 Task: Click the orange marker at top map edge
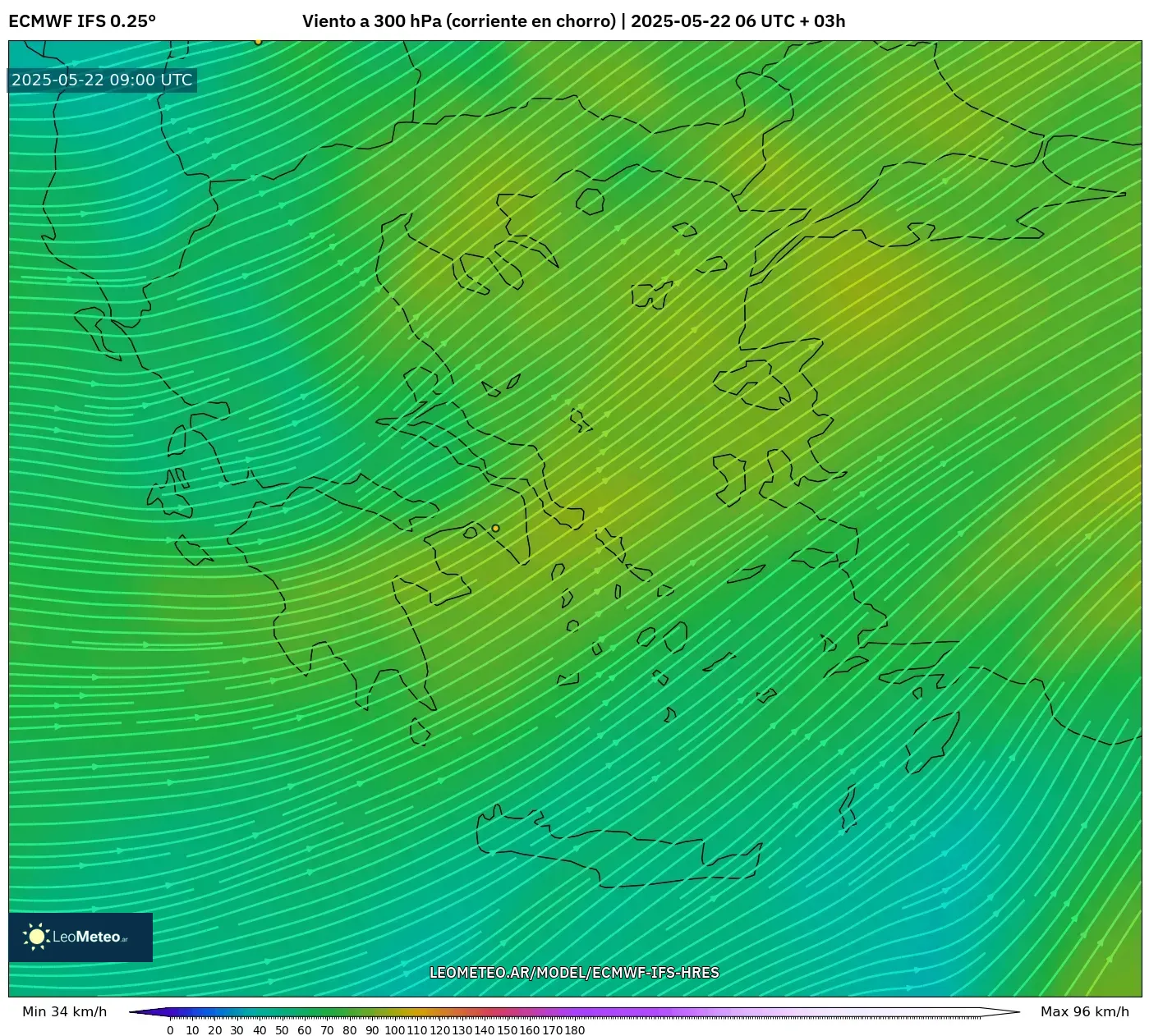pyautogui.click(x=258, y=41)
